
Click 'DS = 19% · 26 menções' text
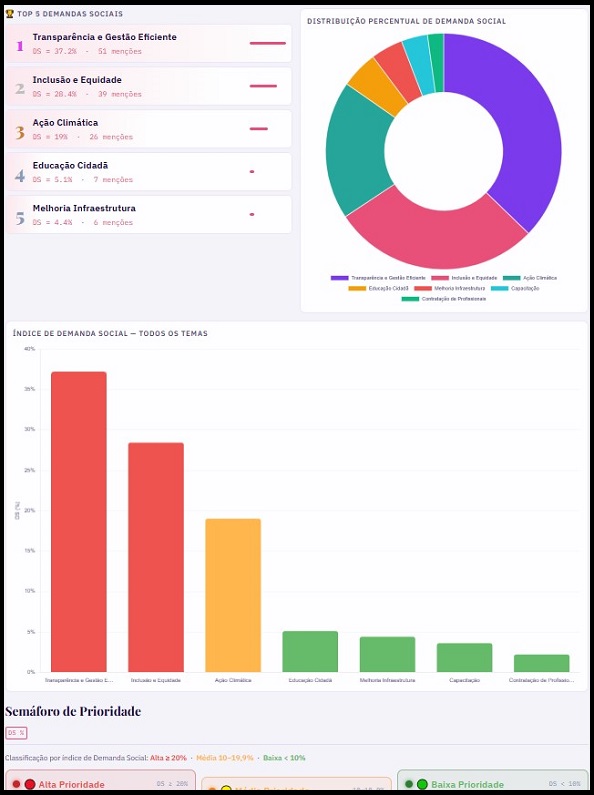83,137
